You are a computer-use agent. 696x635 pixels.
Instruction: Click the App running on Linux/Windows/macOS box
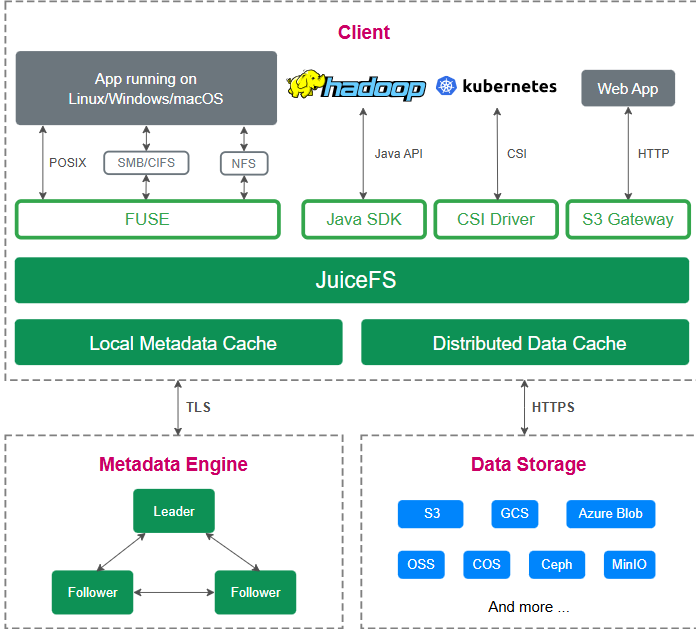[146, 88]
